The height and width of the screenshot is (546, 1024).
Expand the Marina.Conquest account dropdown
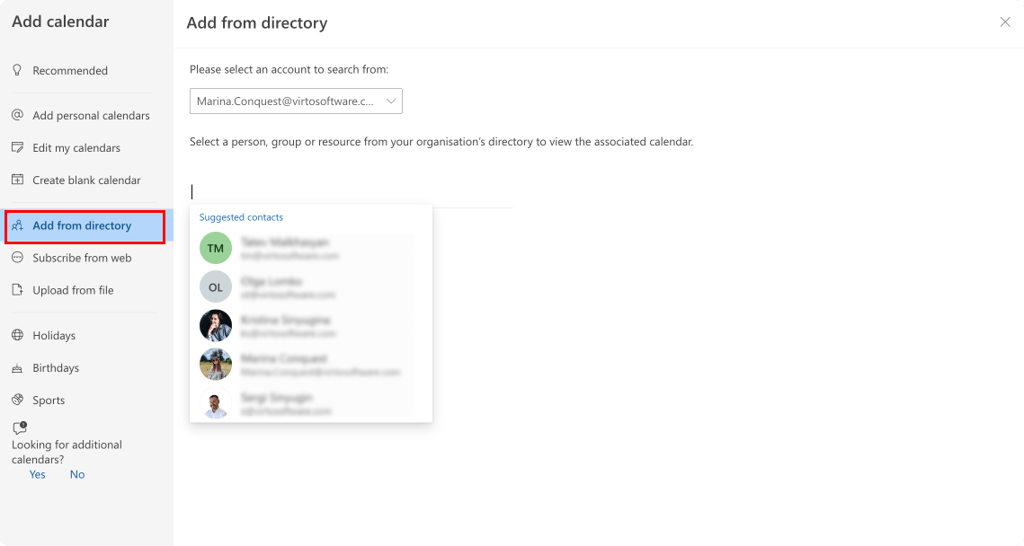296,101
